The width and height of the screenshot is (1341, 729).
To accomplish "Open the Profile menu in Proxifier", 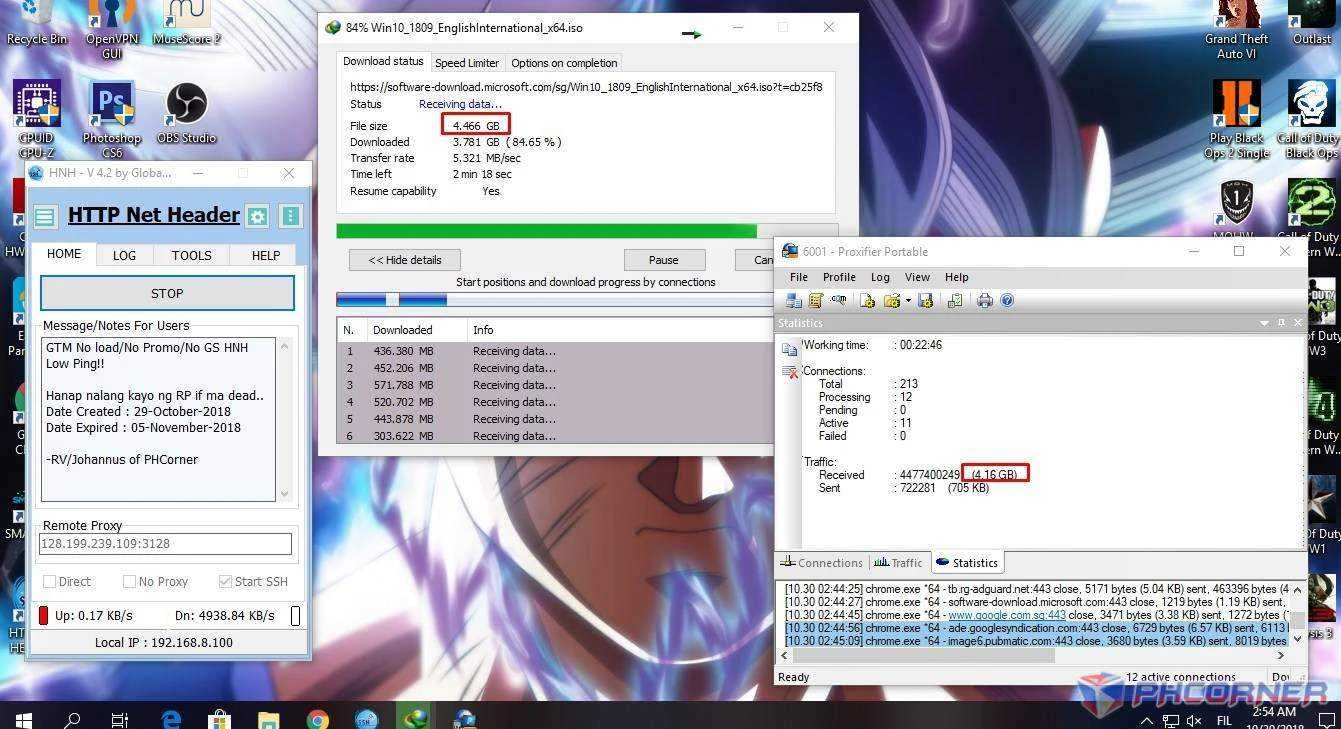I will (x=839, y=277).
